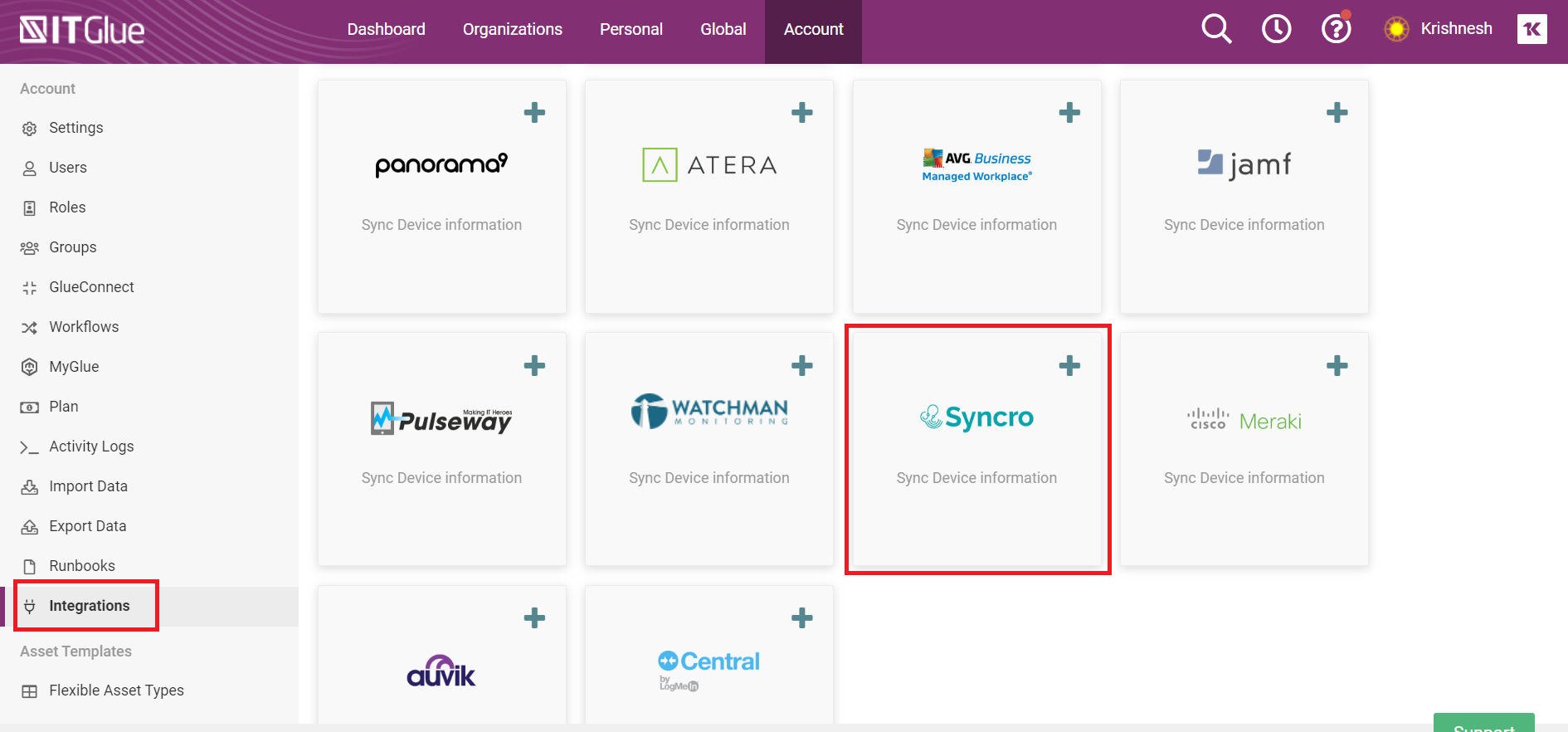
Task: Click the Import Data tray icon
Action: point(30,487)
